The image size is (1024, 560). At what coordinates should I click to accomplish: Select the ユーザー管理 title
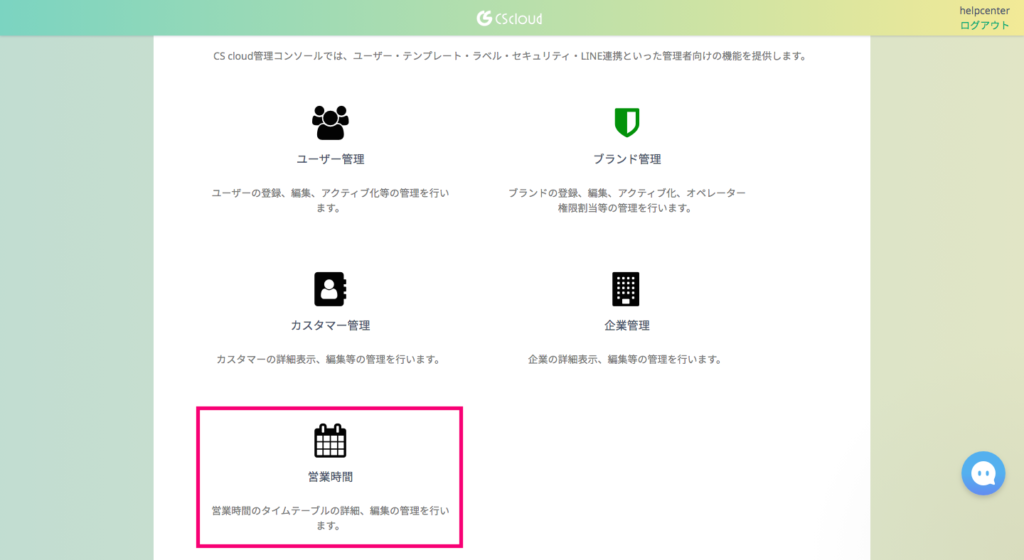tap(330, 159)
